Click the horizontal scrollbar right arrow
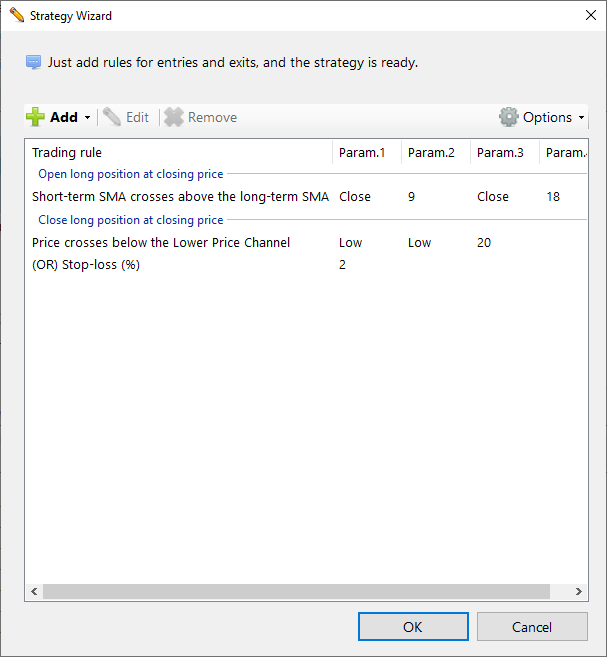Image resolution: width=607 pixels, height=657 pixels. coord(580,591)
